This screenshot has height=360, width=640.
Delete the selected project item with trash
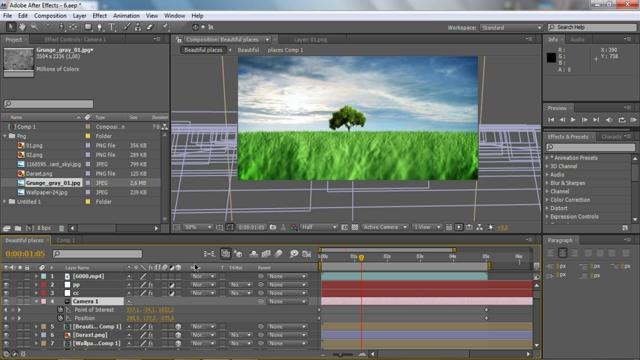coord(61,228)
